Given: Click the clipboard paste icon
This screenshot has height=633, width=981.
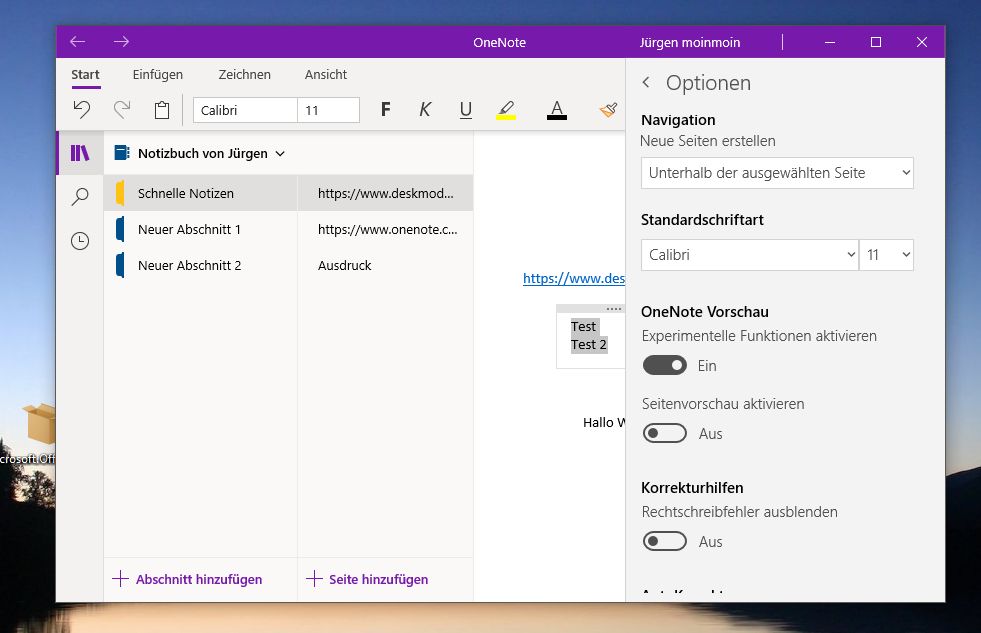Looking at the screenshot, I should tap(162, 110).
